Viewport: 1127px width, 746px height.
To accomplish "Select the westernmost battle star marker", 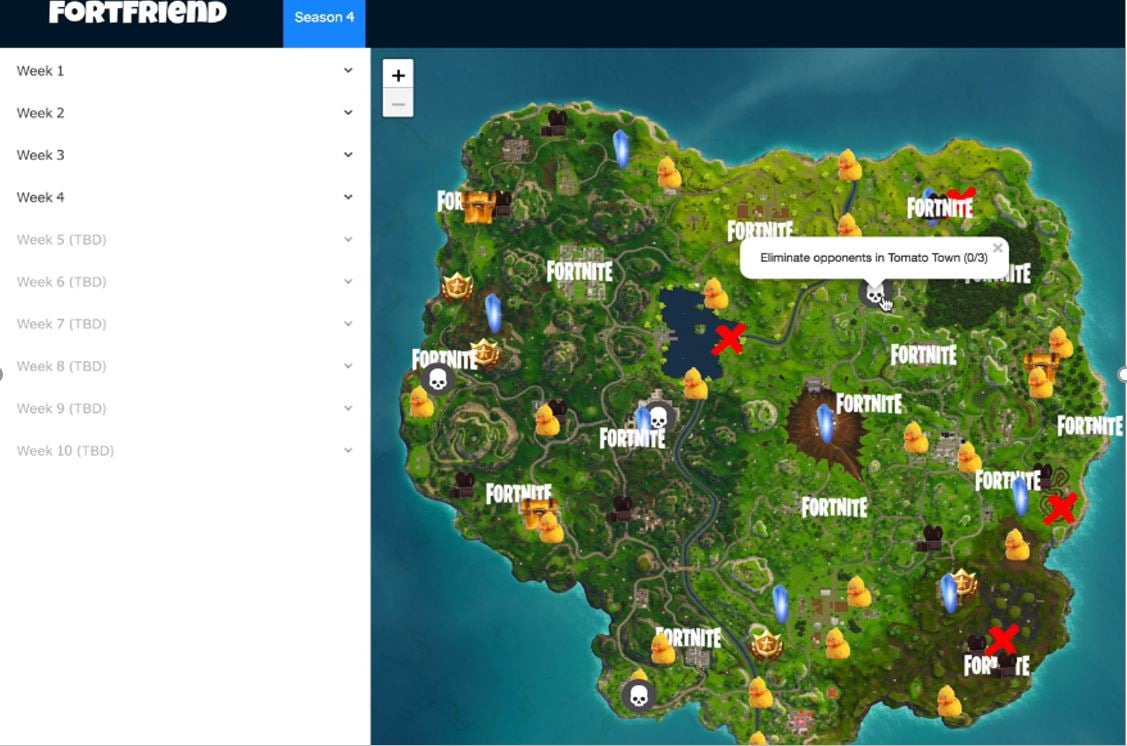I will click(x=456, y=287).
